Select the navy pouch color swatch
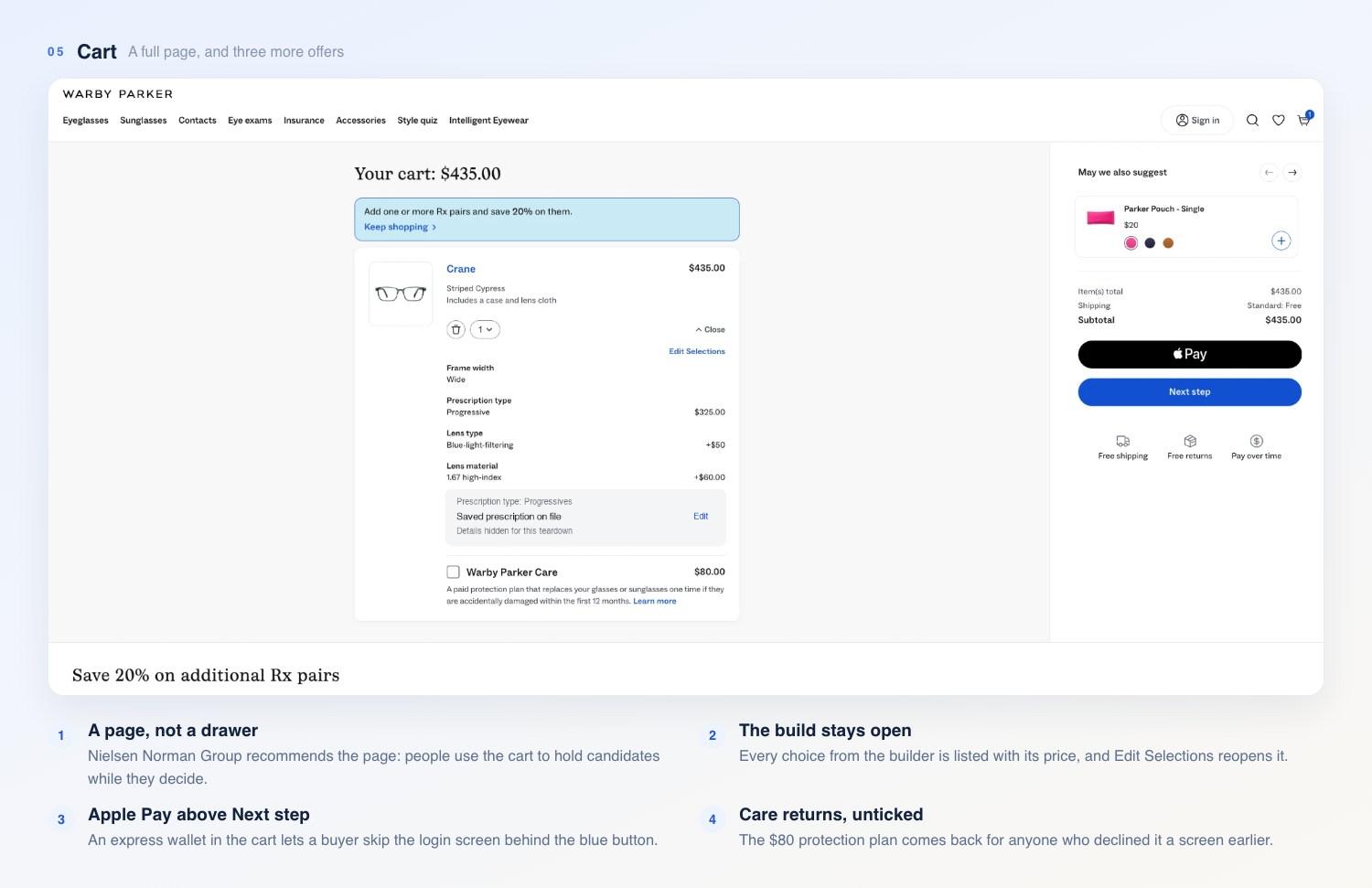Viewport: 1372px width, 888px height. point(1150,243)
